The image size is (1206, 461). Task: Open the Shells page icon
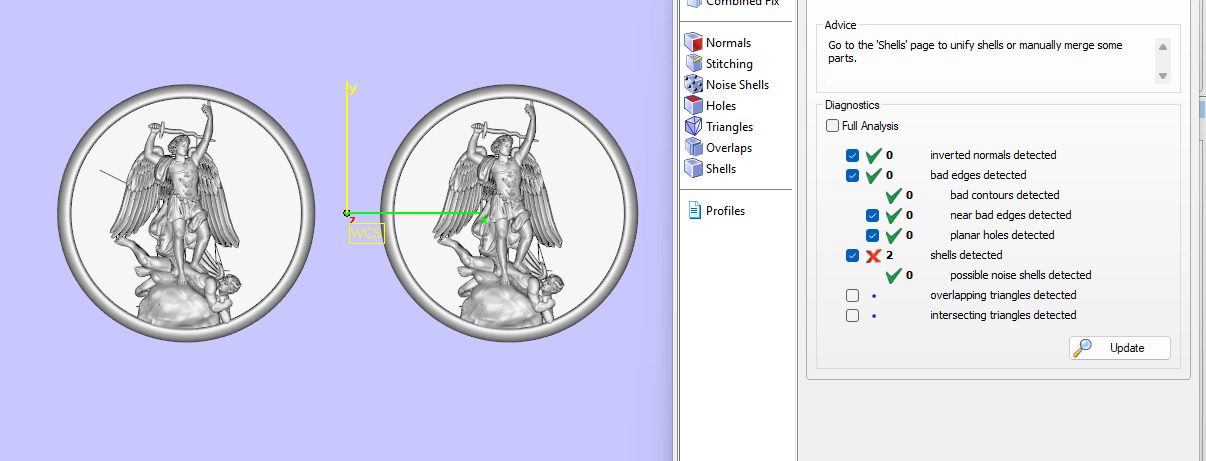pos(693,168)
